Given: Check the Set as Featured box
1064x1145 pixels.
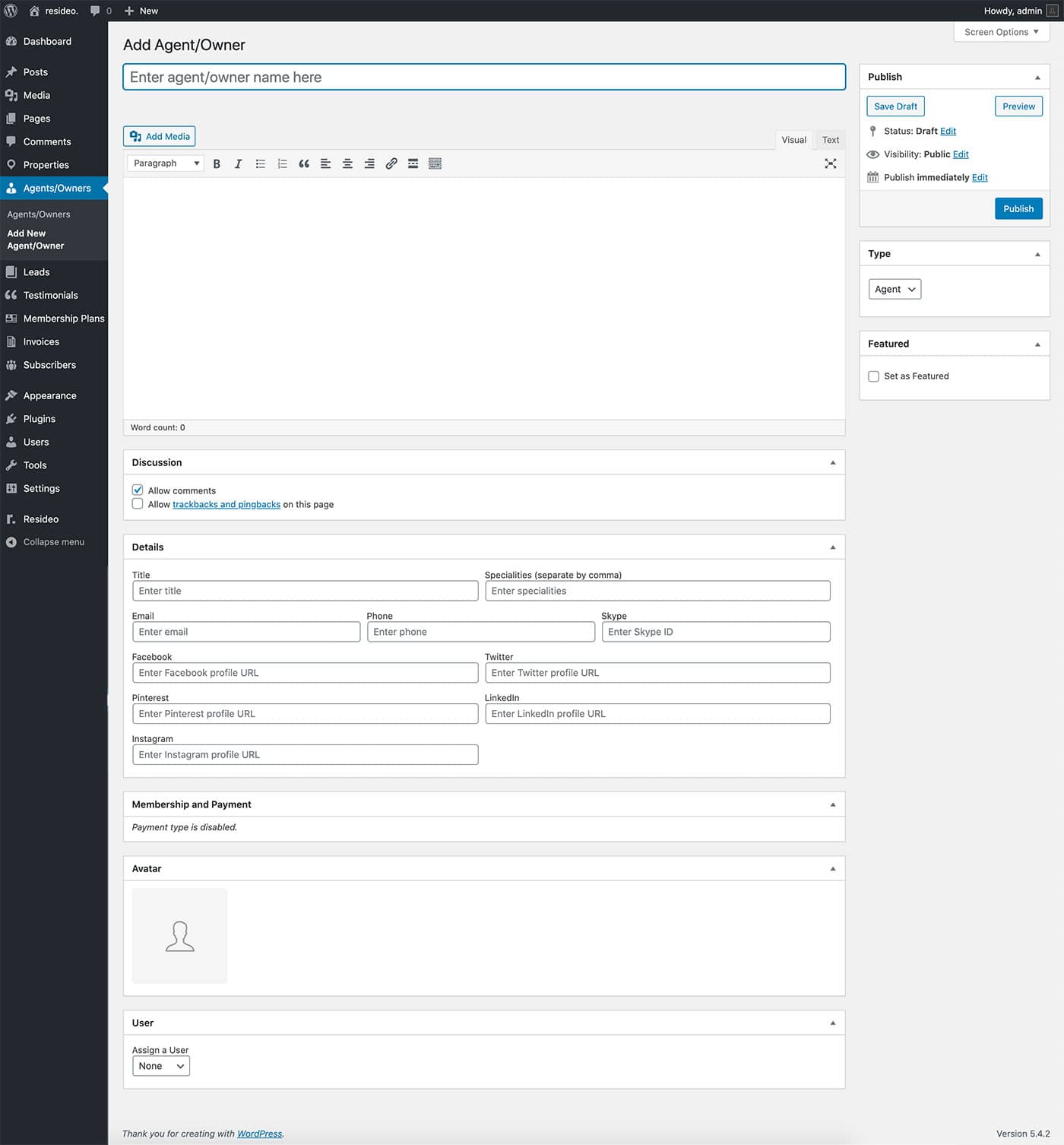Looking at the screenshot, I should pyautogui.click(x=873, y=376).
